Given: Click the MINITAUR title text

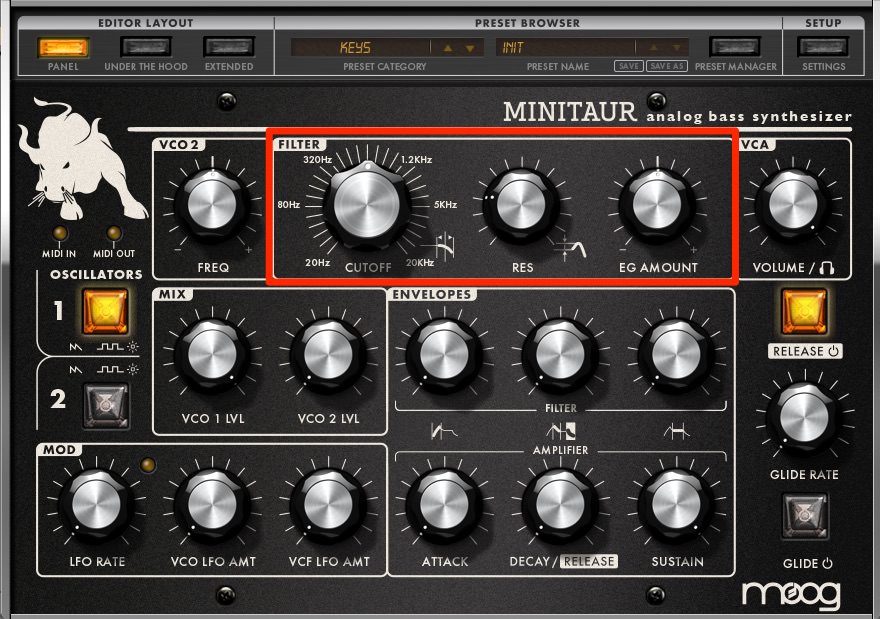Looking at the screenshot, I should click(x=570, y=111).
